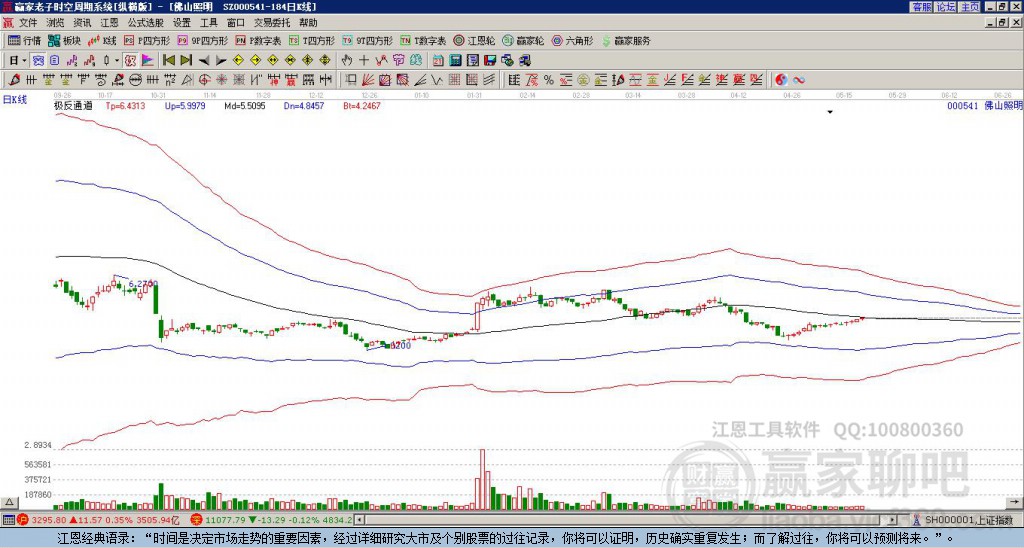This screenshot has width=1024, height=548.
Task: Open the 文件 menu
Action: click(x=28, y=23)
